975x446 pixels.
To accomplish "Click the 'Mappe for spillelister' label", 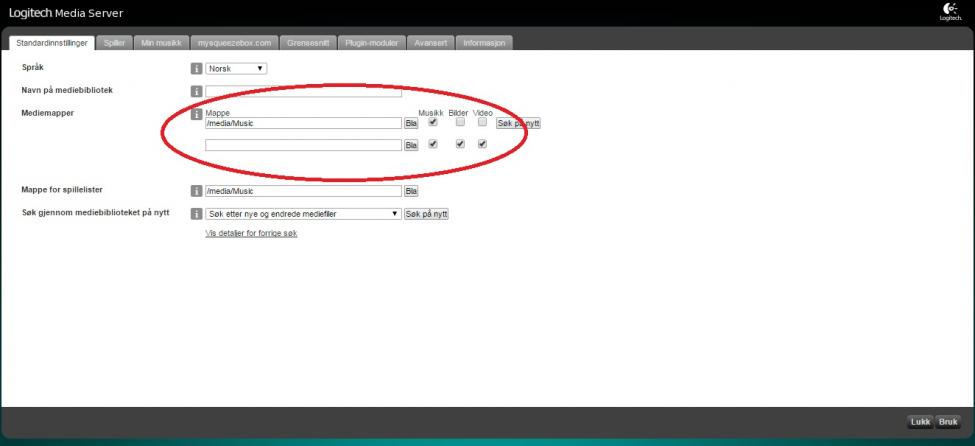I will [x=62, y=189].
